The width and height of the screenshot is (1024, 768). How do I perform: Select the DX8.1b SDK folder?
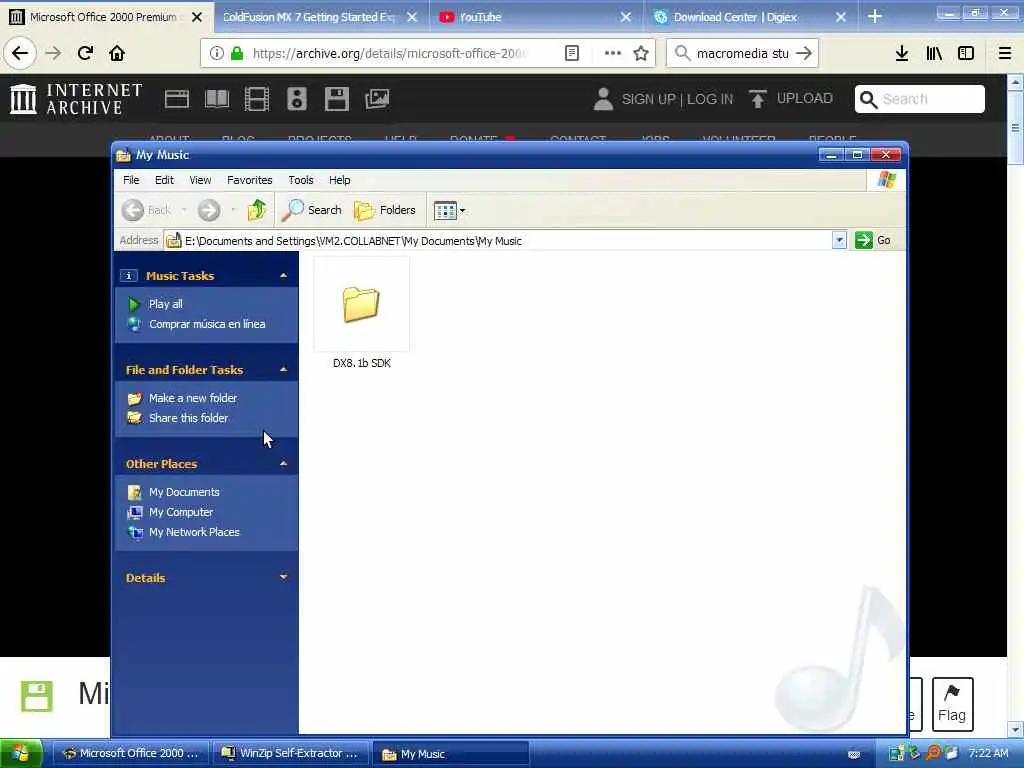tap(361, 313)
